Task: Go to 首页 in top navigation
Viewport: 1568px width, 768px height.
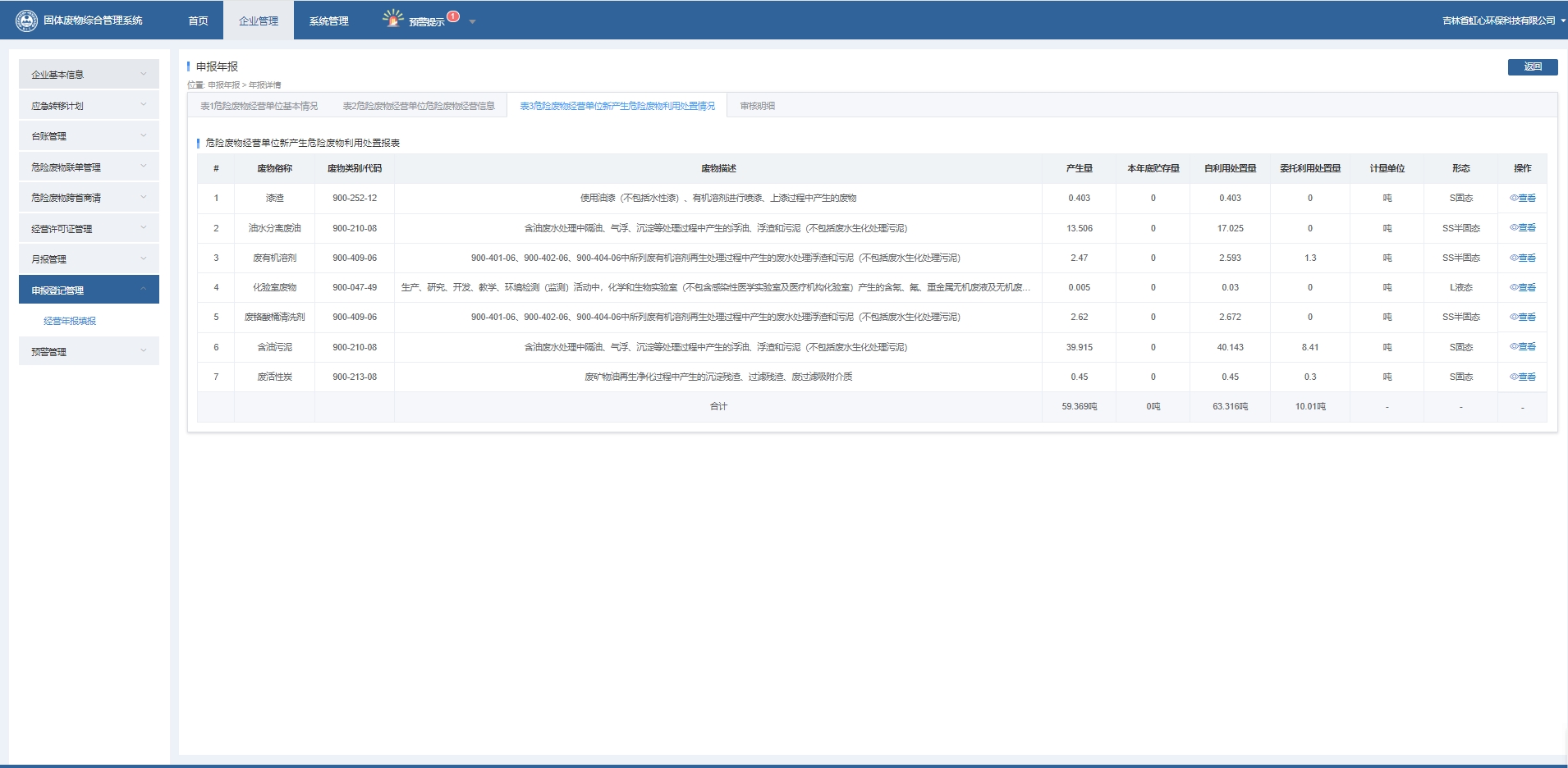Action: click(x=198, y=21)
